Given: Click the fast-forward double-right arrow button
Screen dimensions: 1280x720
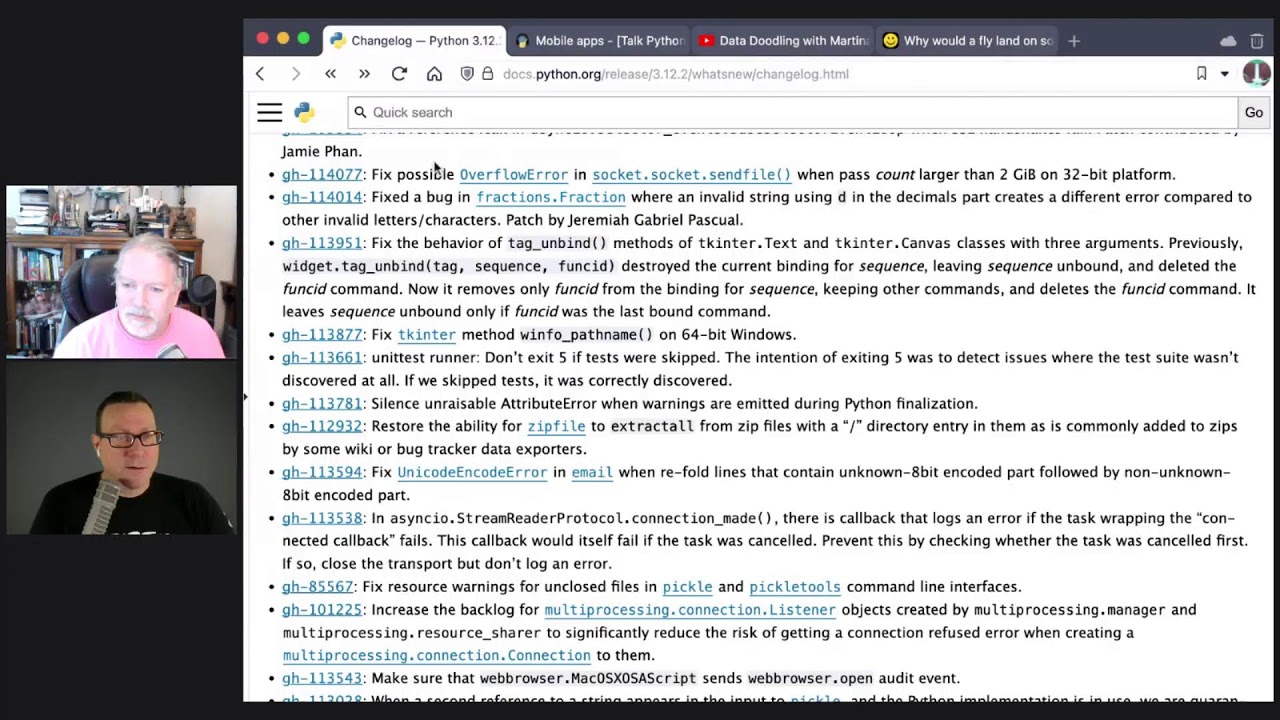Looking at the screenshot, I should point(364,74).
